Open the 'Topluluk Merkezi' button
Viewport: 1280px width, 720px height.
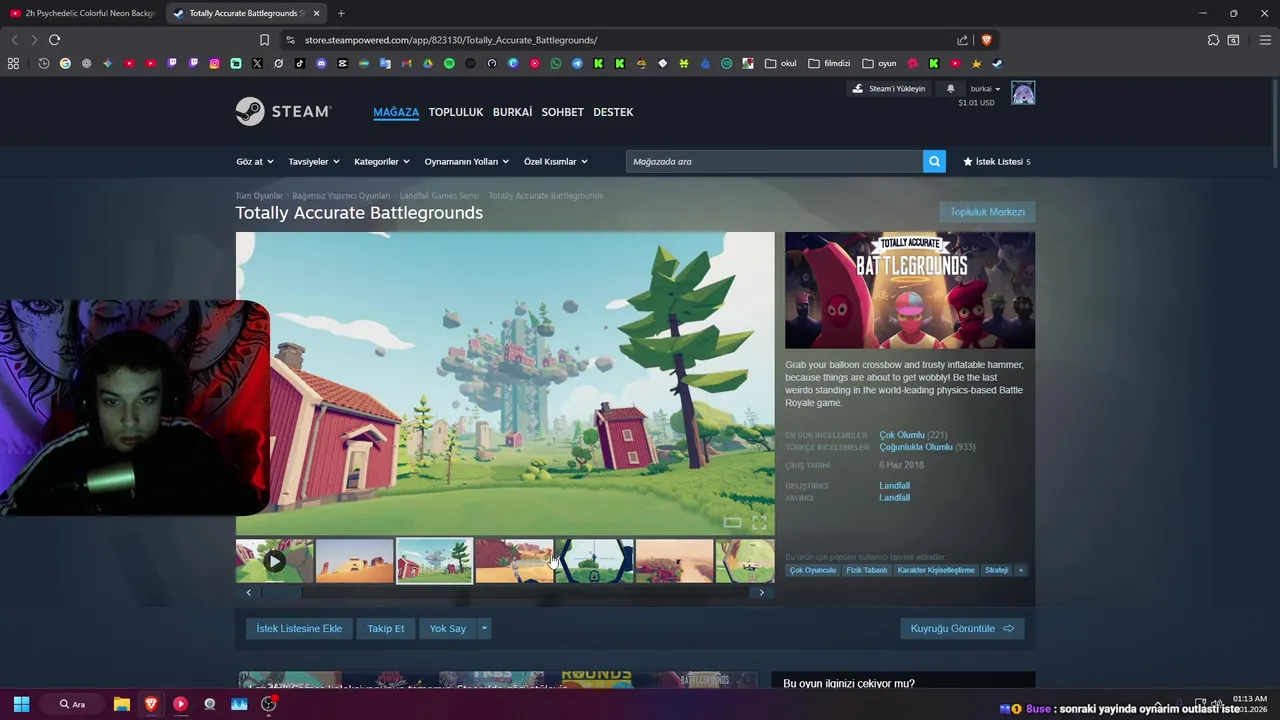pos(987,212)
